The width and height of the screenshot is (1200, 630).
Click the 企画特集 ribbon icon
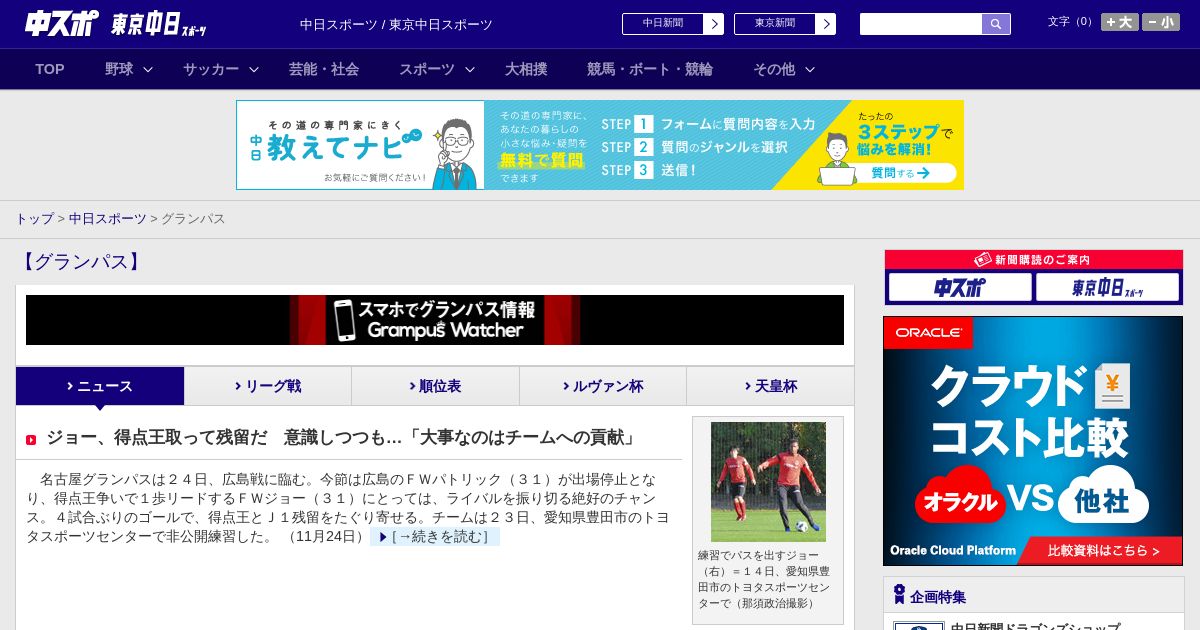coord(899,595)
